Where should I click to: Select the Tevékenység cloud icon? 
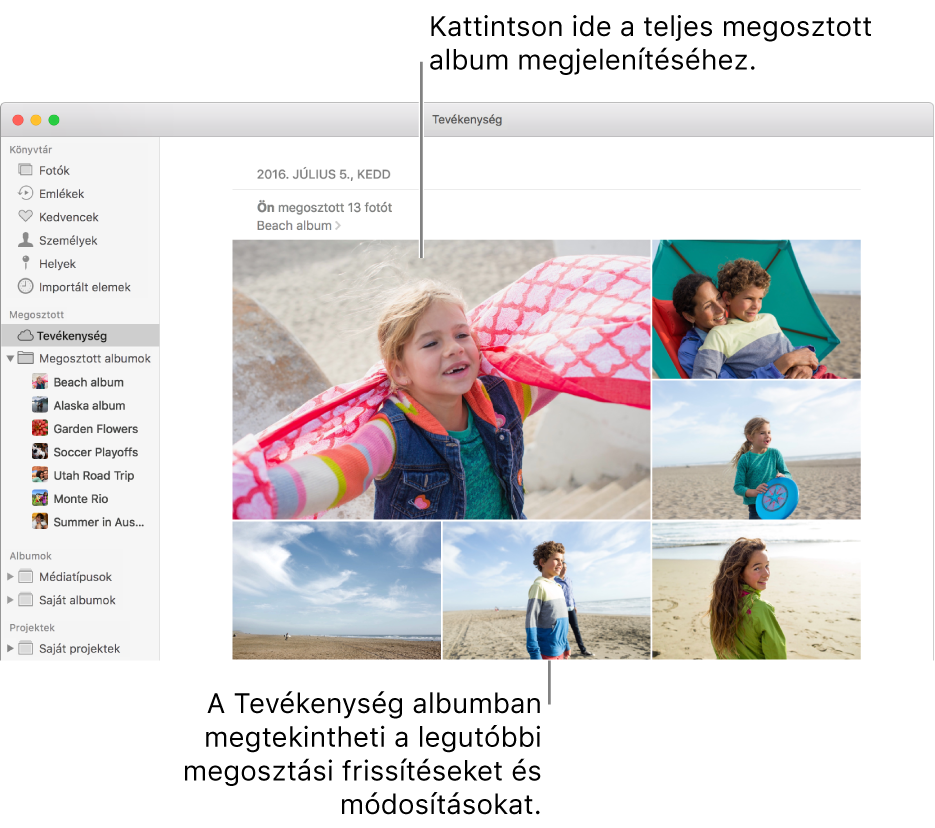click(x=26, y=336)
